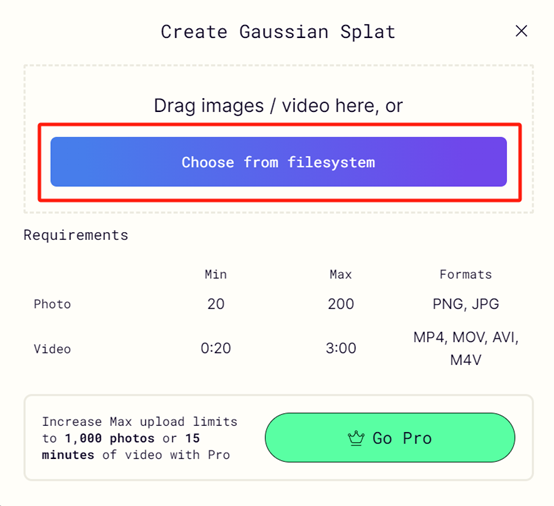
Task: Click the Choose from filesystem button
Action: pyautogui.click(x=278, y=162)
